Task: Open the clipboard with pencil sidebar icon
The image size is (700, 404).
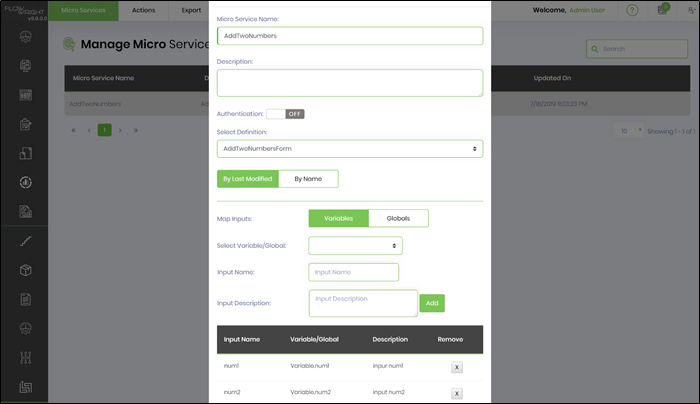Action: [25, 124]
